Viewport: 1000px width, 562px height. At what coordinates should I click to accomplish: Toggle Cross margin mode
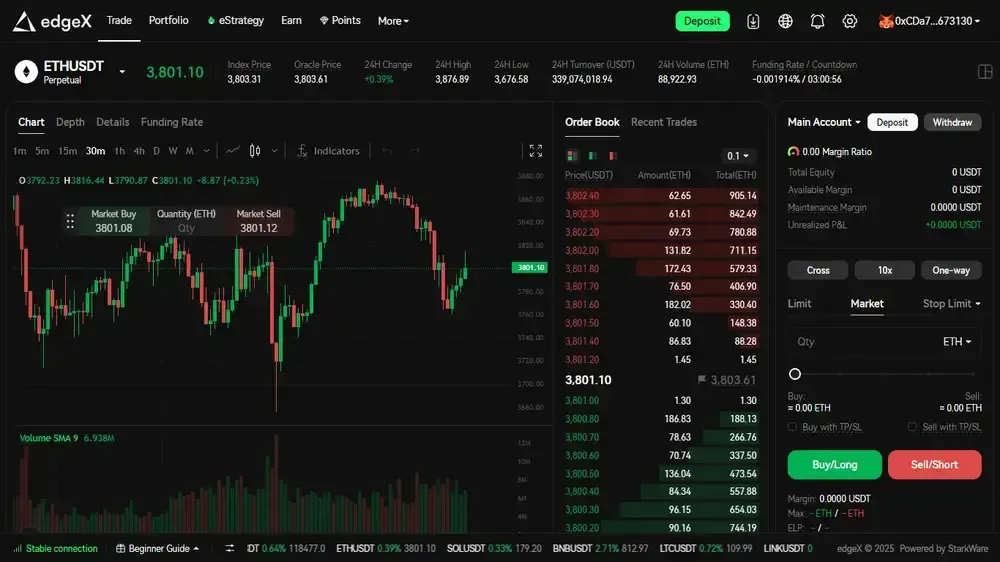click(x=818, y=270)
